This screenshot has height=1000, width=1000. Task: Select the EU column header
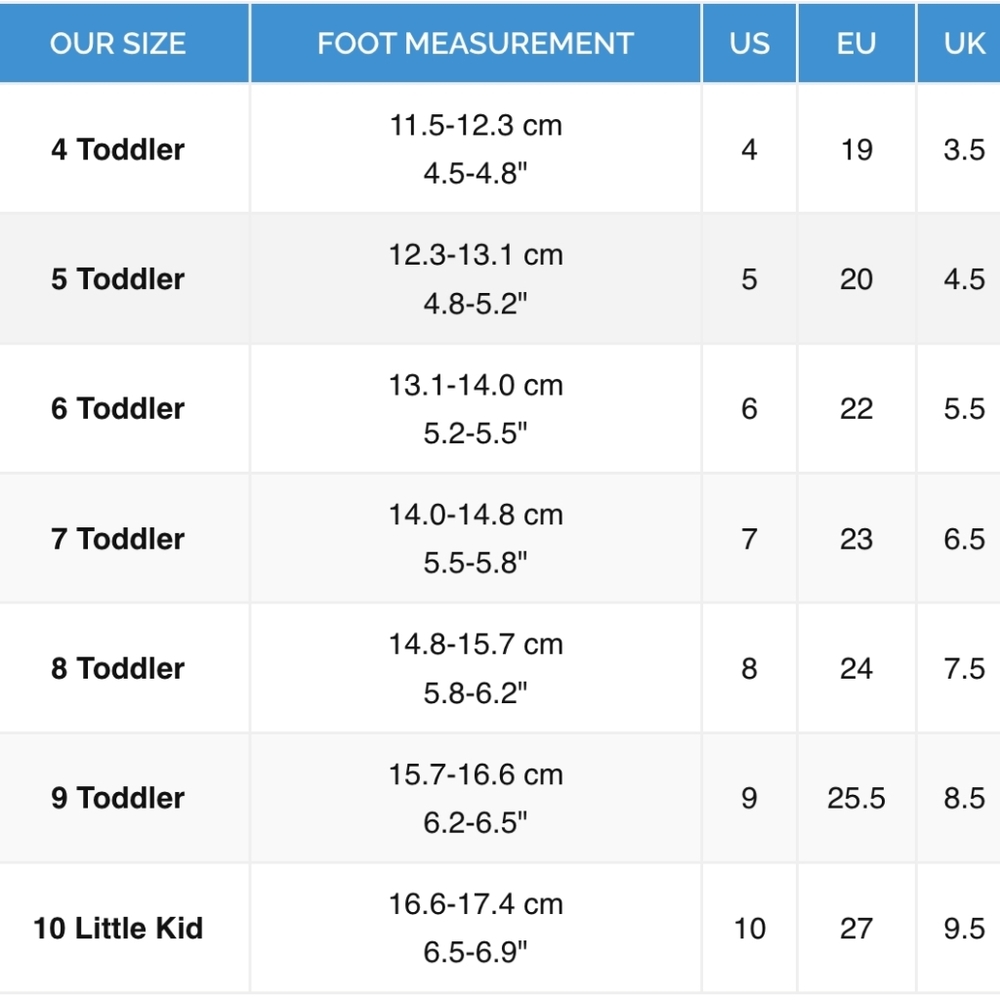pos(857,43)
